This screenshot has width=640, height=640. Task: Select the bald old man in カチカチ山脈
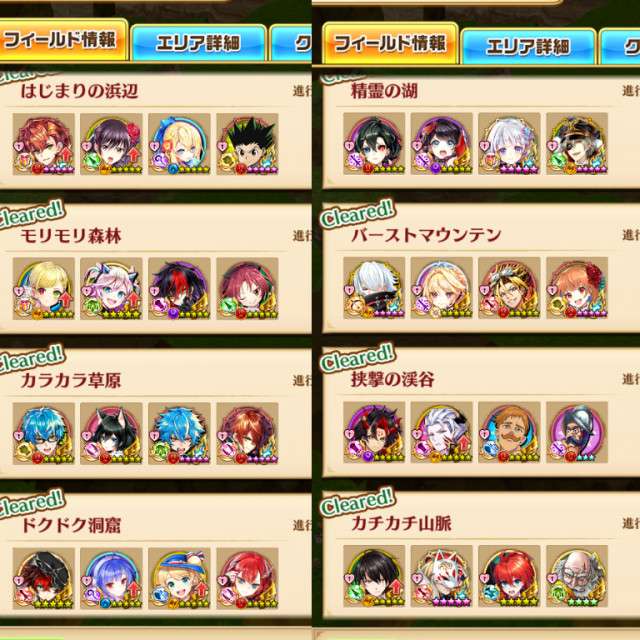(577, 576)
